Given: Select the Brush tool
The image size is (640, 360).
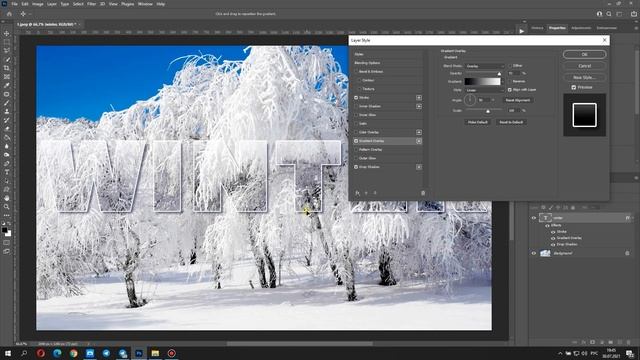Looking at the screenshot, I should point(7,102).
